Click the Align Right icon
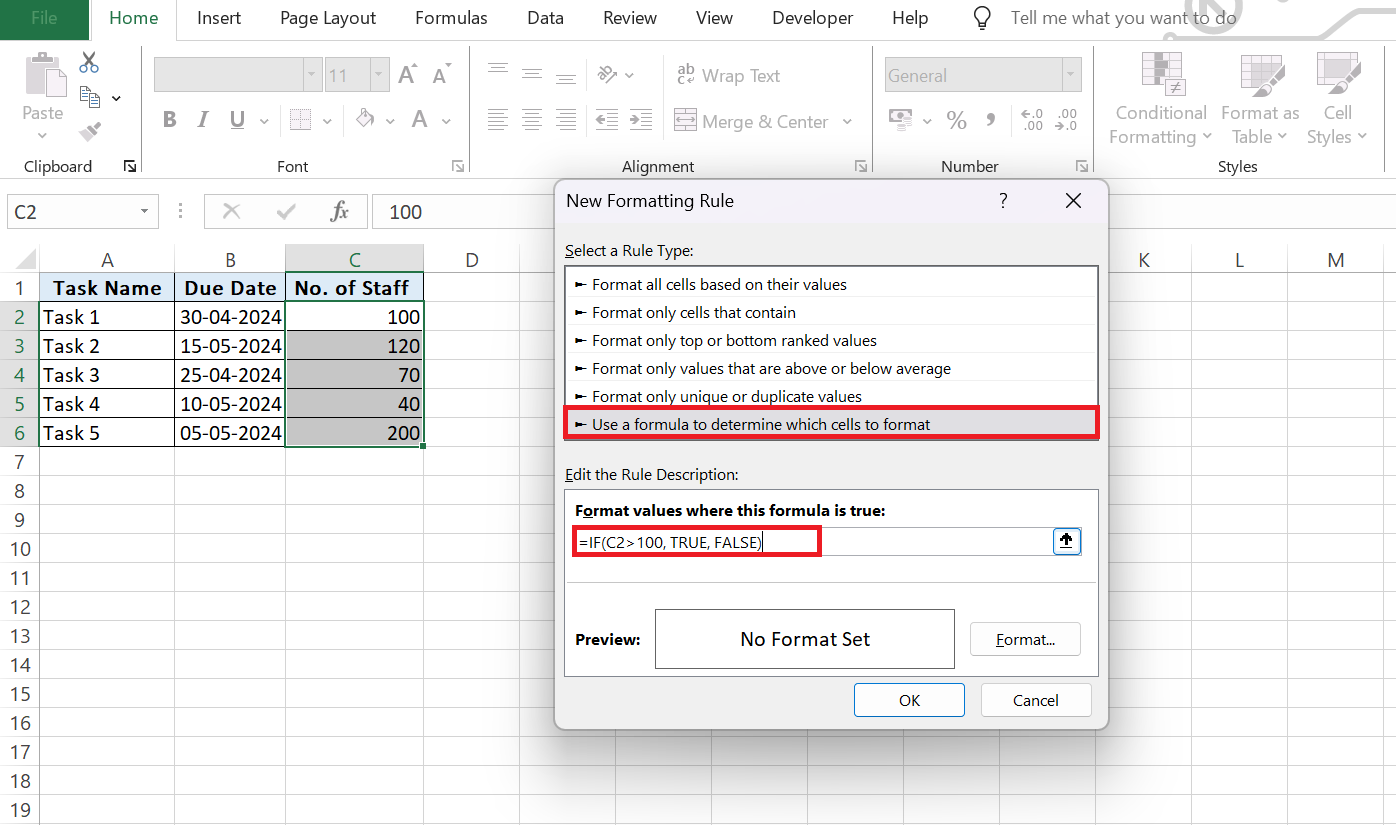This screenshot has height=825, width=1396. [566, 120]
